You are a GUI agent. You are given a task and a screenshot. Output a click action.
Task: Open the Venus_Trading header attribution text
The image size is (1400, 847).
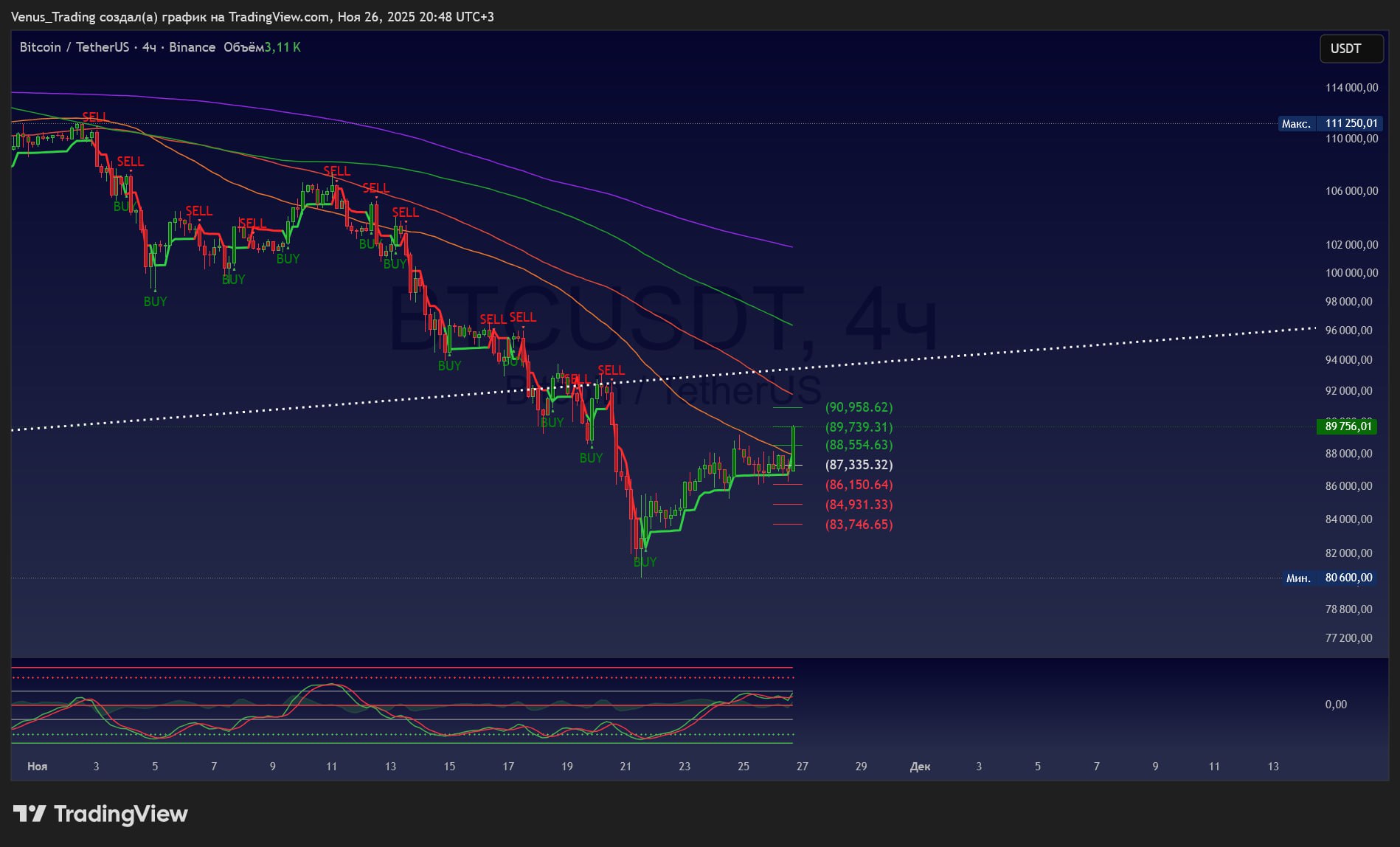pos(252,16)
